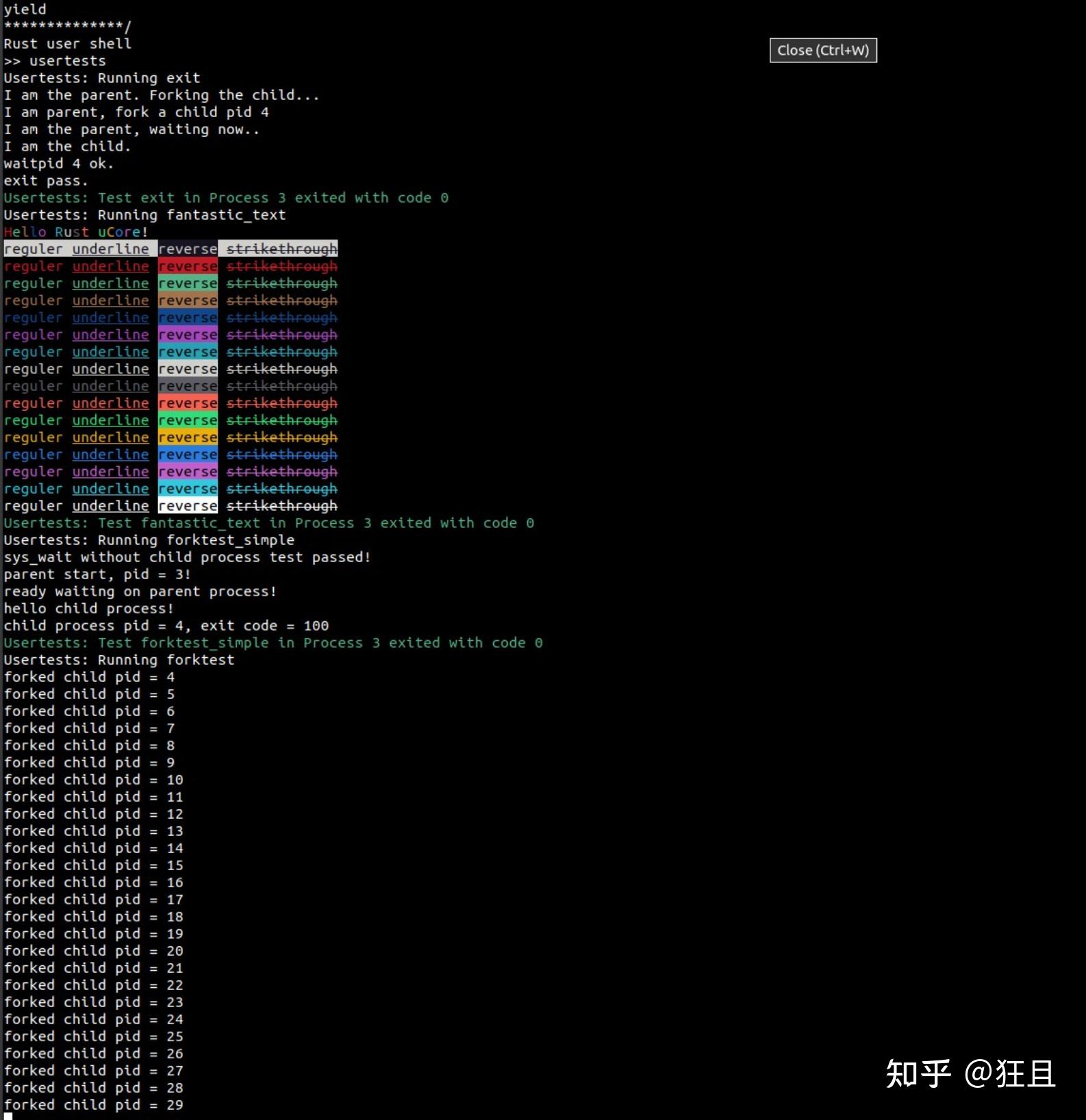Click the multicolored 'Hello Rust uCore!' line
This screenshot has width=1086, height=1120.
76,232
